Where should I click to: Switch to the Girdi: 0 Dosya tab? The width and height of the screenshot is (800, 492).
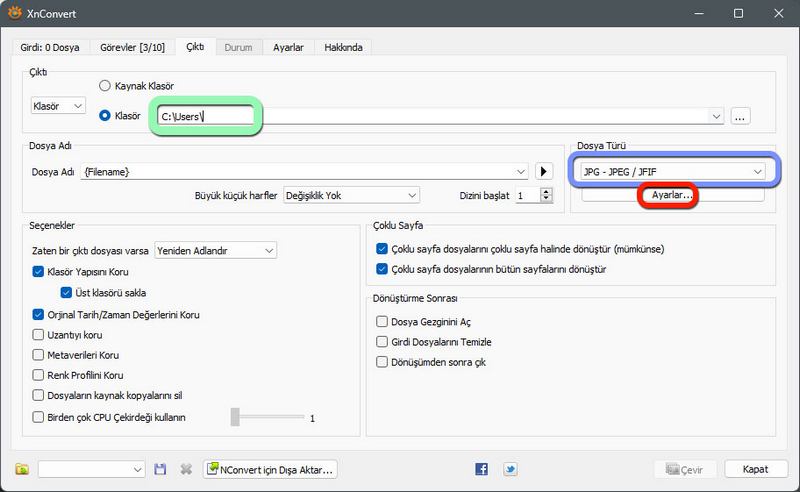point(50,47)
